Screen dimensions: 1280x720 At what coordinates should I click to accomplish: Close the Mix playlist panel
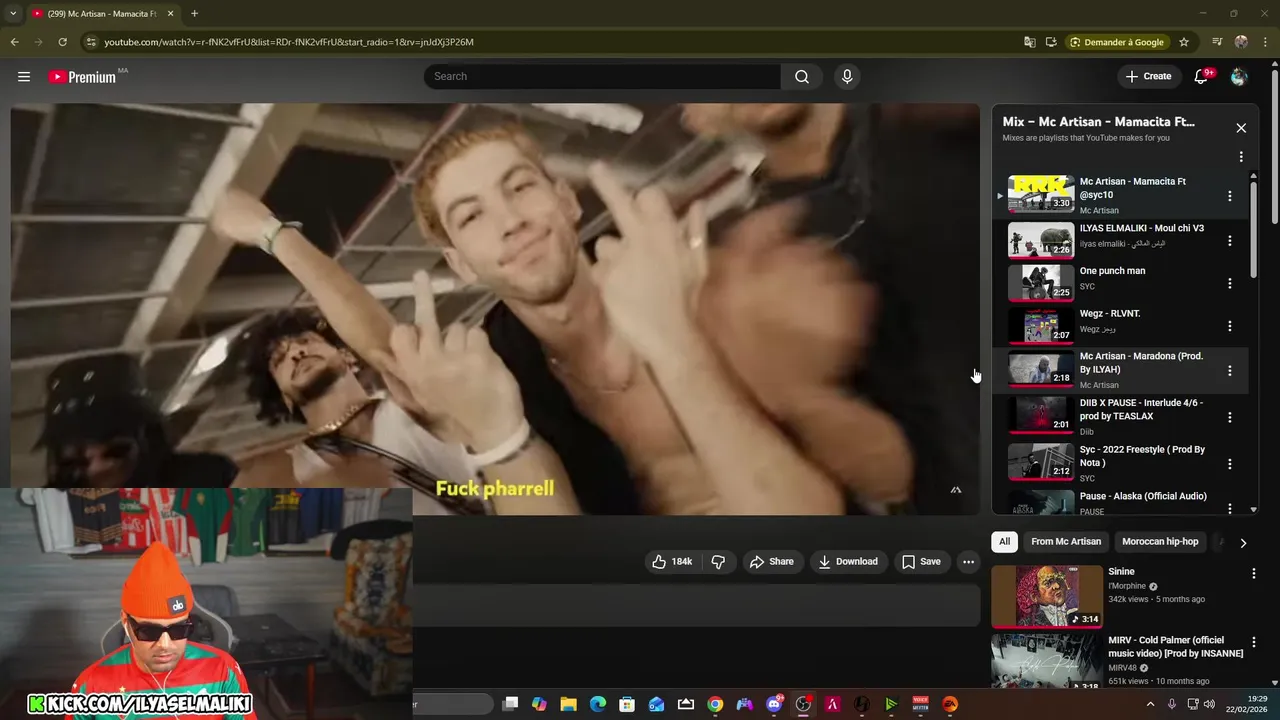(x=1241, y=128)
